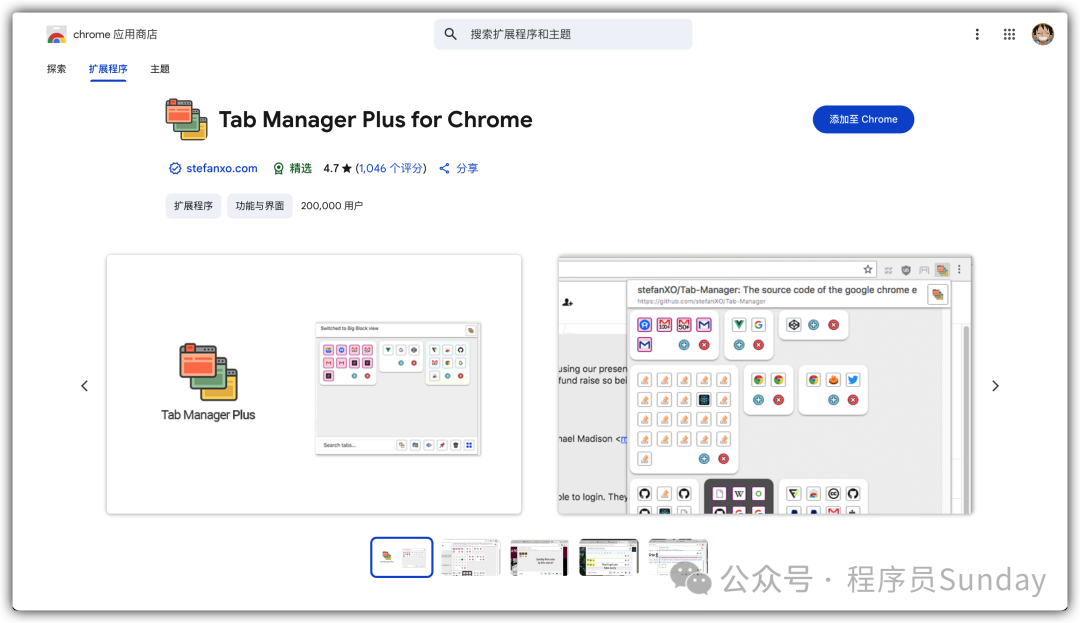Select the second screenshot thumbnail
This screenshot has width=1080, height=623.
click(470, 557)
